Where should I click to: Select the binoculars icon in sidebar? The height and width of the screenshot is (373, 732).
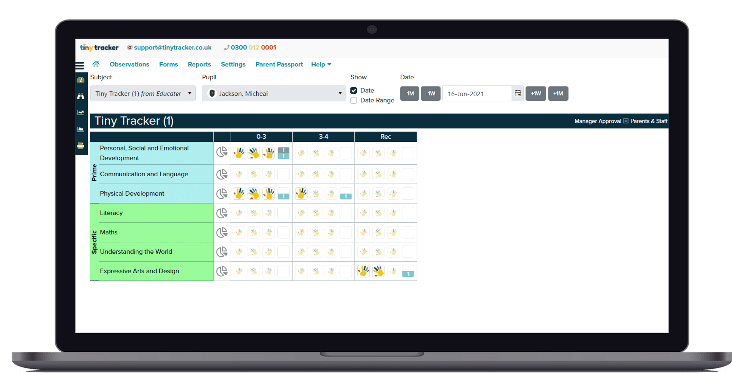pyautogui.click(x=81, y=96)
